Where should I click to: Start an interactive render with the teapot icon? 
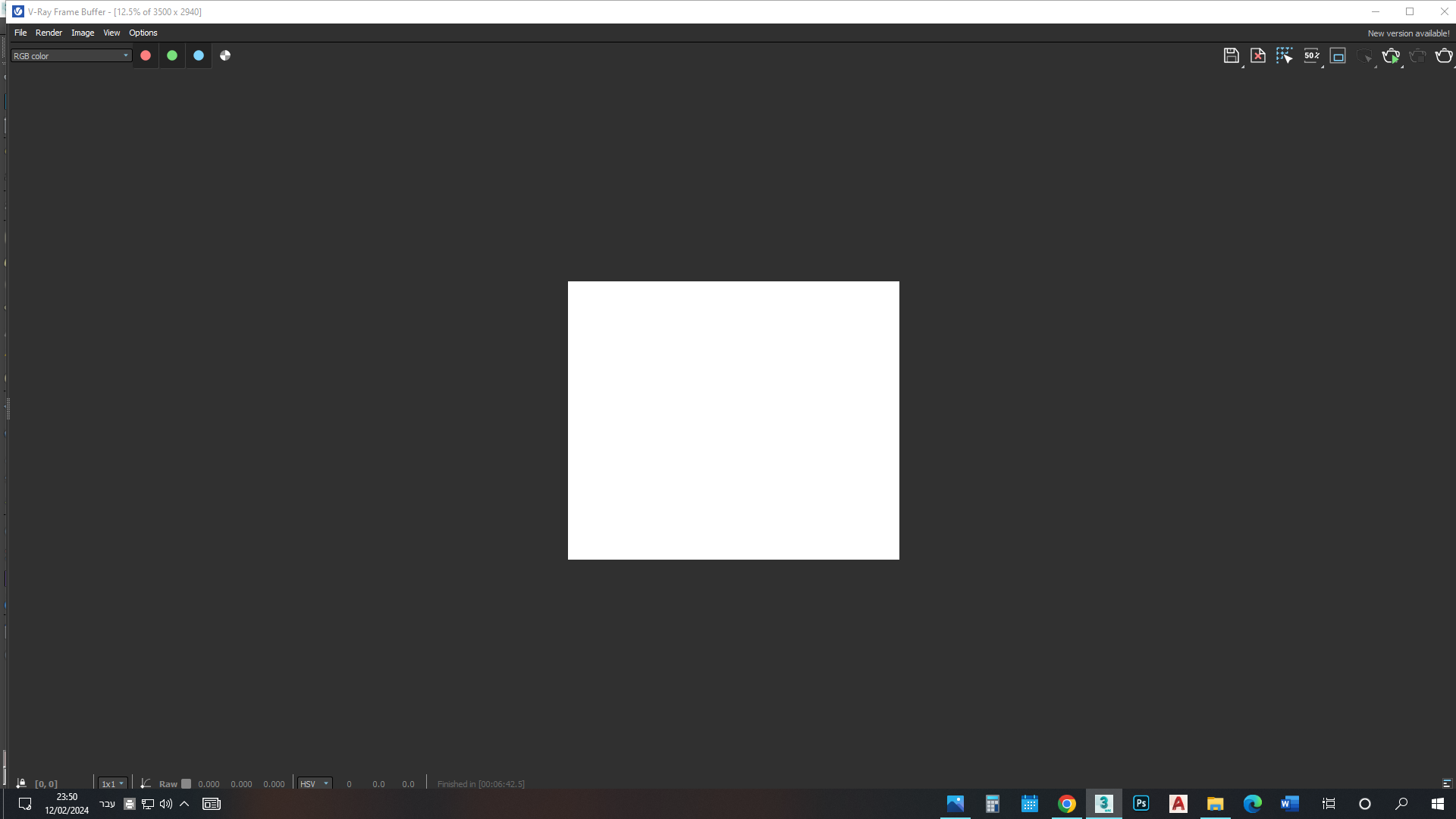click(1392, 55)
